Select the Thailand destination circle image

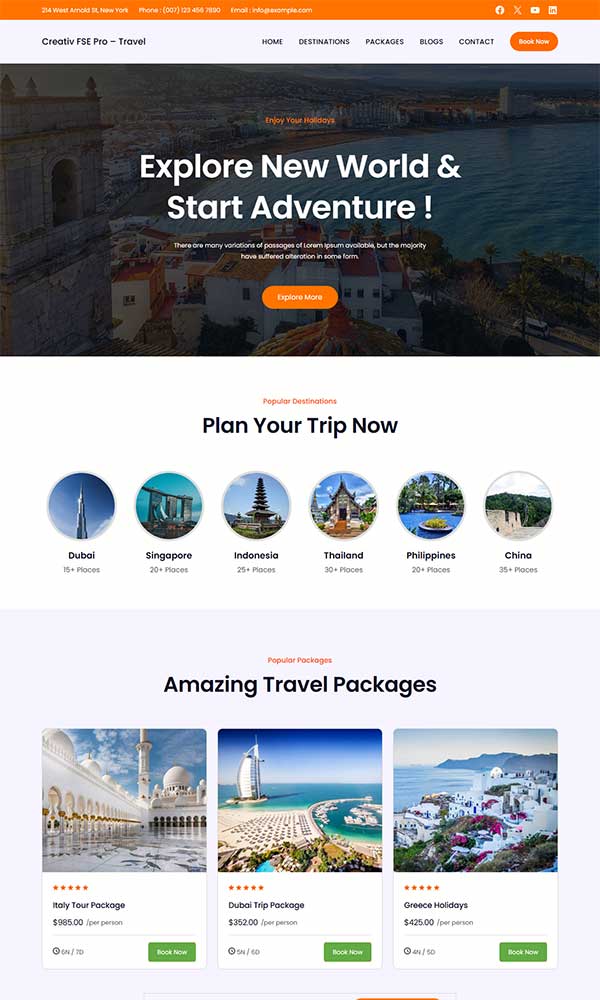[x=344, y=506]
